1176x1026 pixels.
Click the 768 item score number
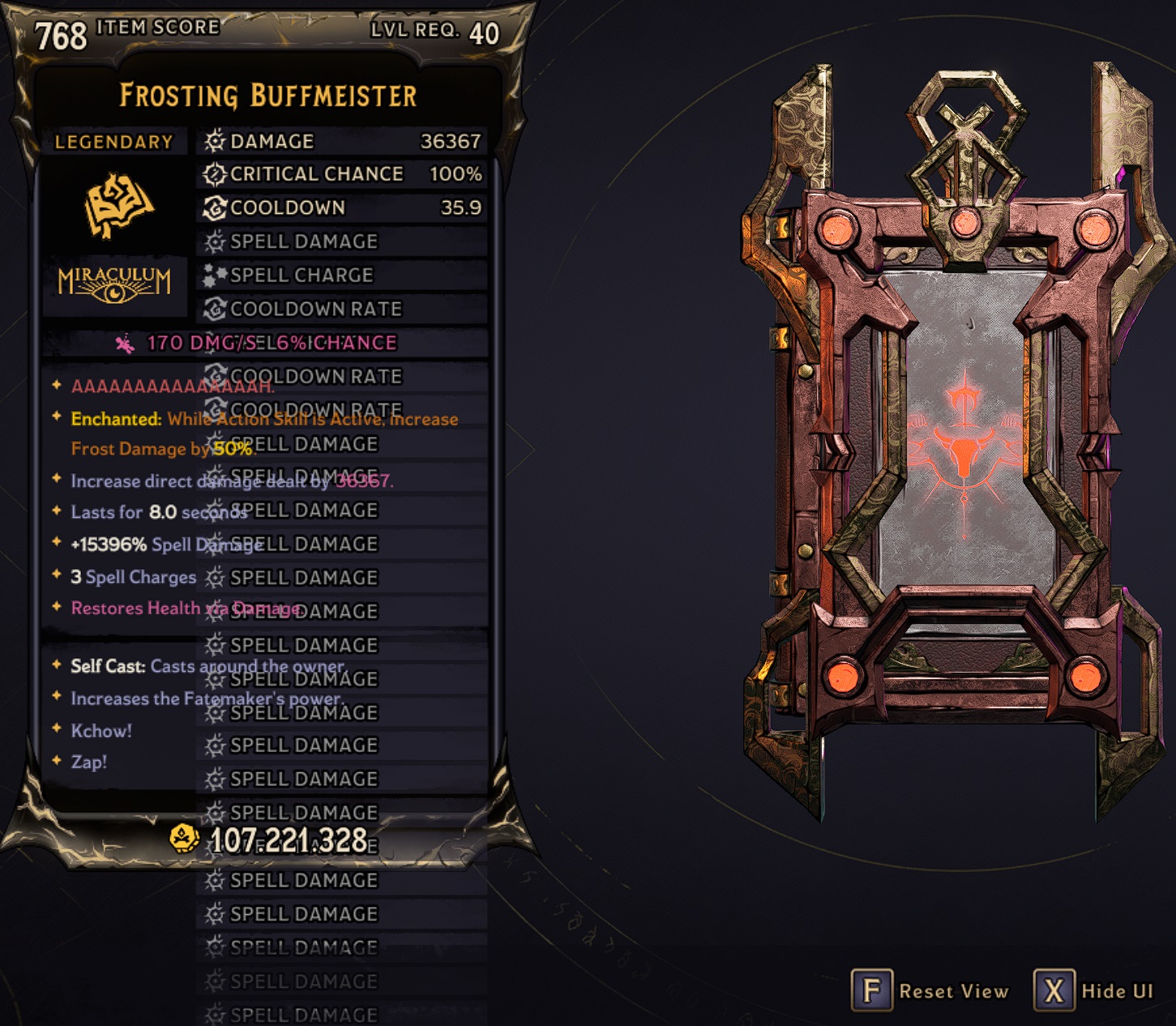[61, 36]
